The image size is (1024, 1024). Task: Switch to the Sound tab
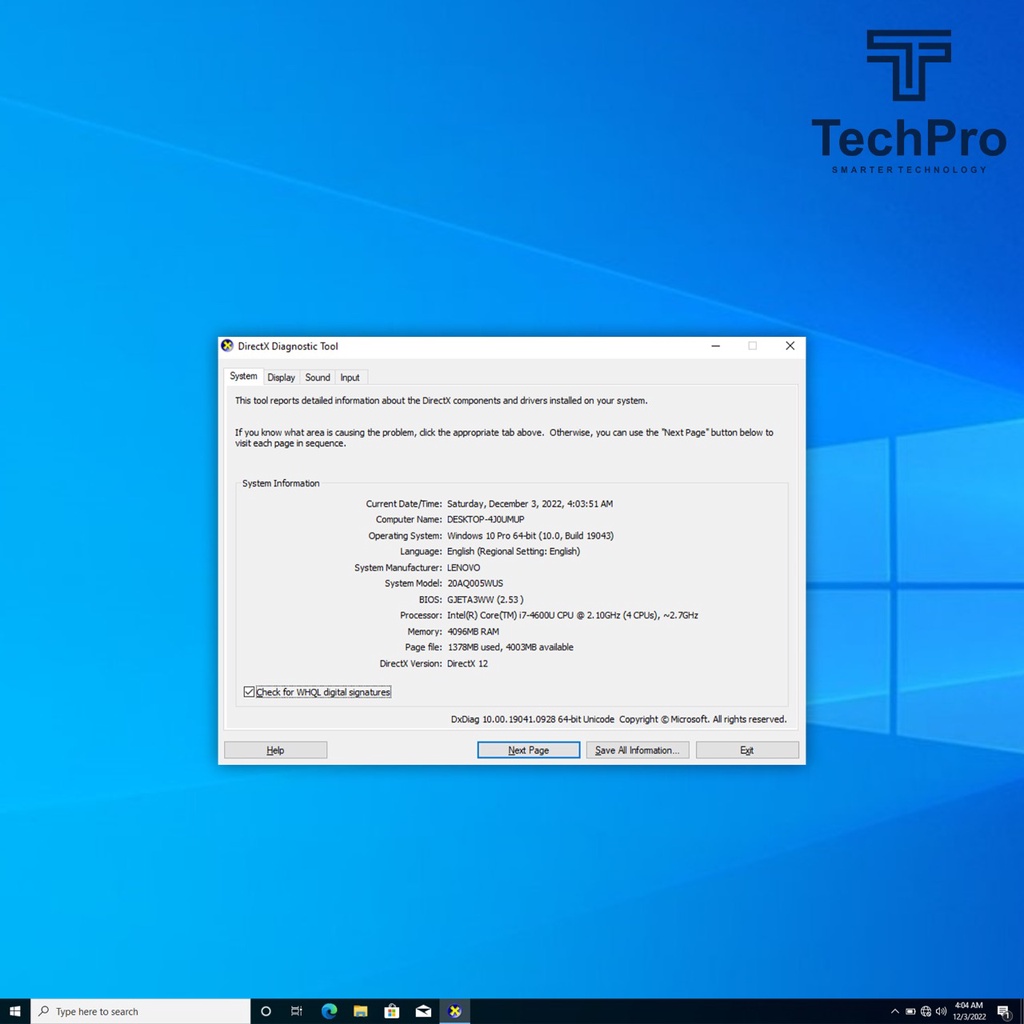tap(317, 377)
